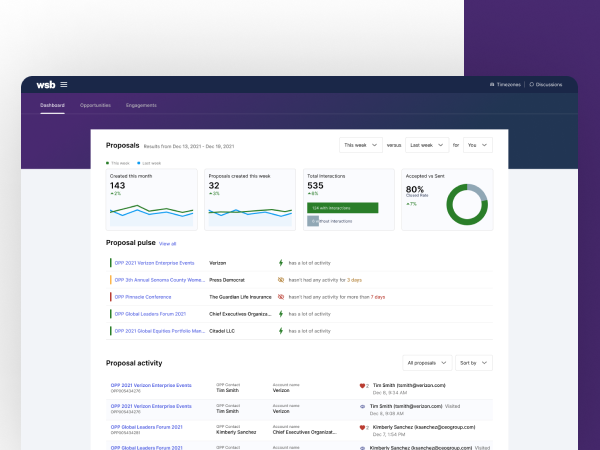Click Kimberly Sanchez OPP Contact name
600x450 pixels.
point(236,432)
